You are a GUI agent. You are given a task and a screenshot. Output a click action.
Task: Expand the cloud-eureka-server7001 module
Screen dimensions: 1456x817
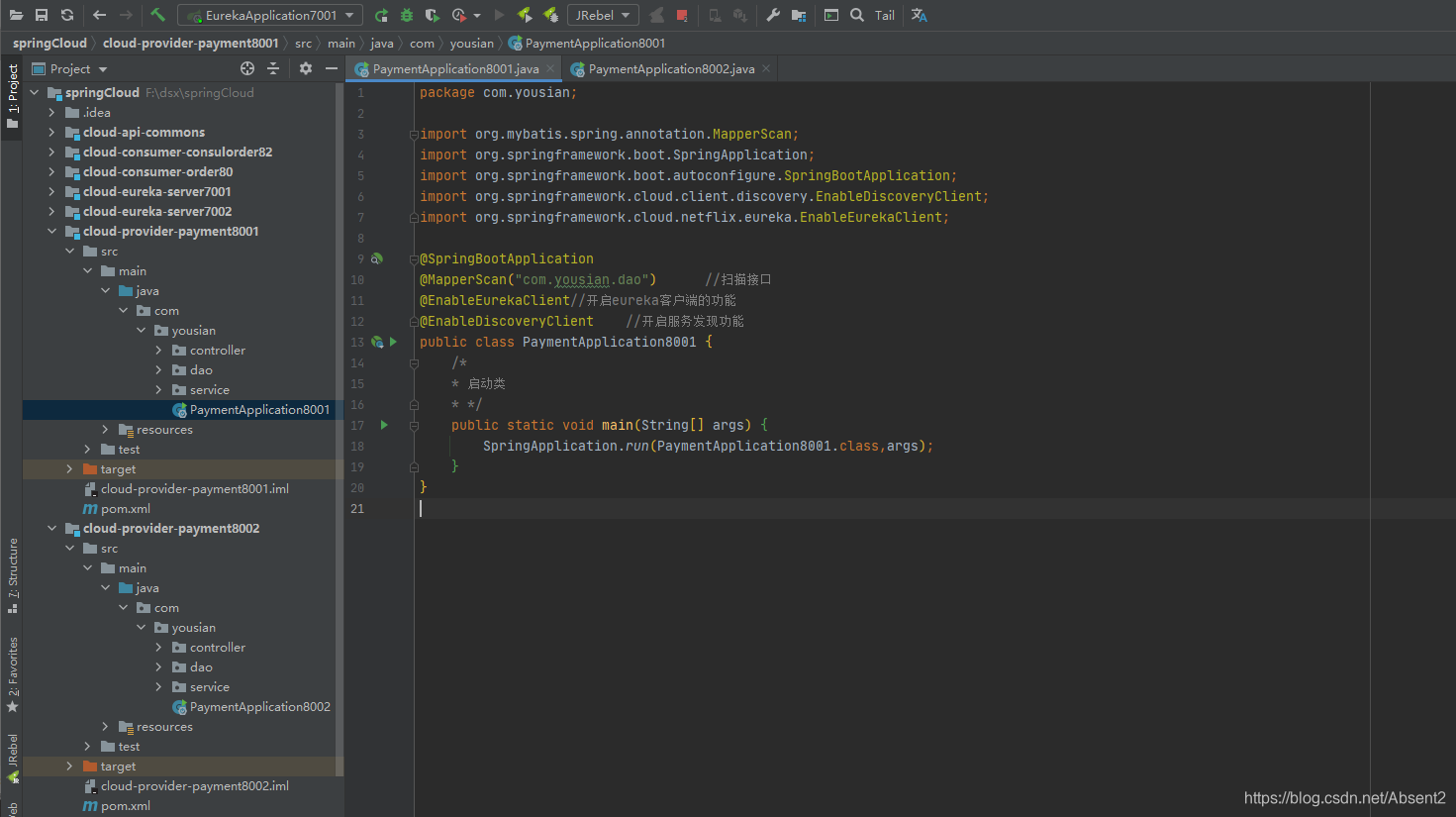pos(52,191)
